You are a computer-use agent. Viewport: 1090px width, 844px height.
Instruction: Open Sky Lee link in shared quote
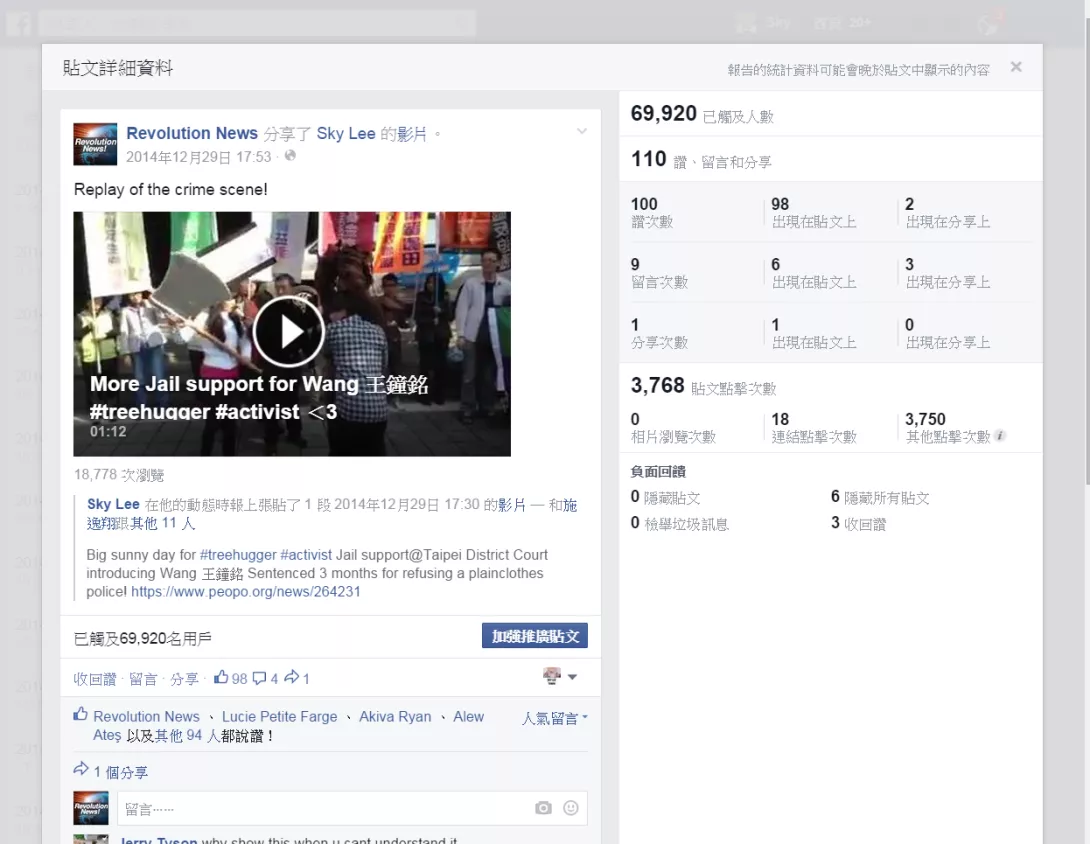113,505
